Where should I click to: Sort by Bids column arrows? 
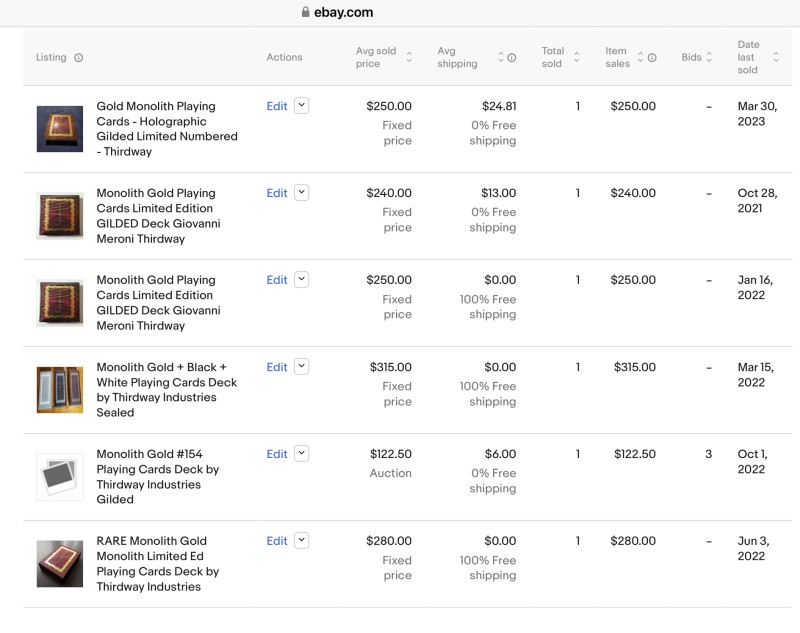(709, 58)
